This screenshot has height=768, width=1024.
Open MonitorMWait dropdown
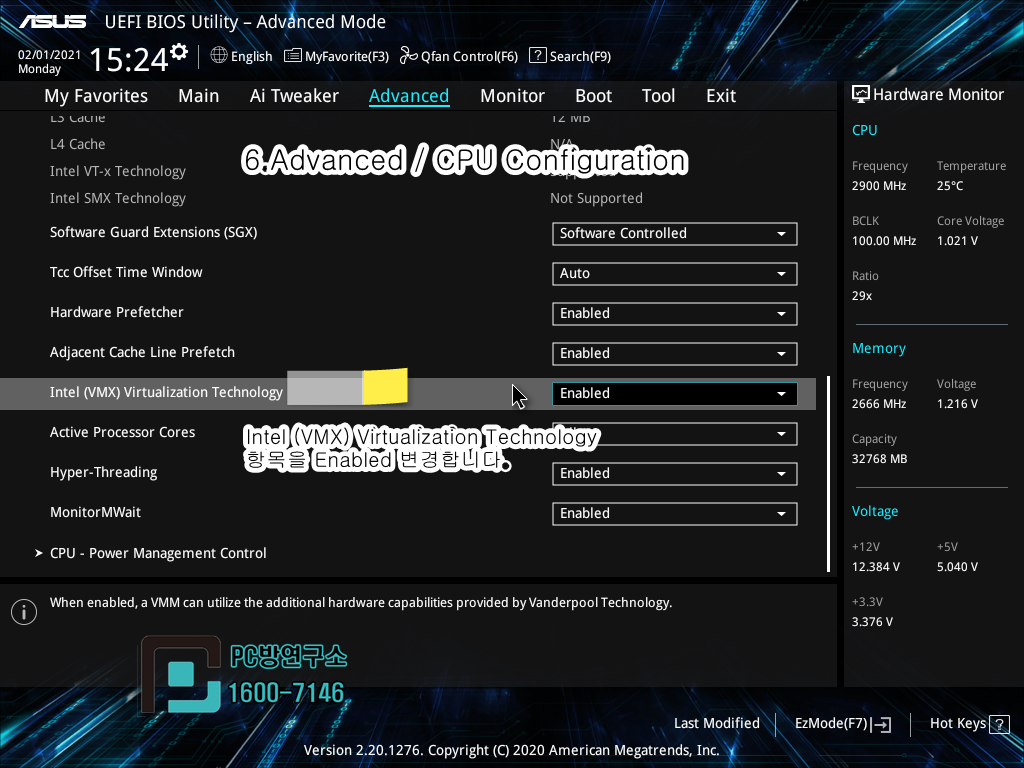(675, 513)
